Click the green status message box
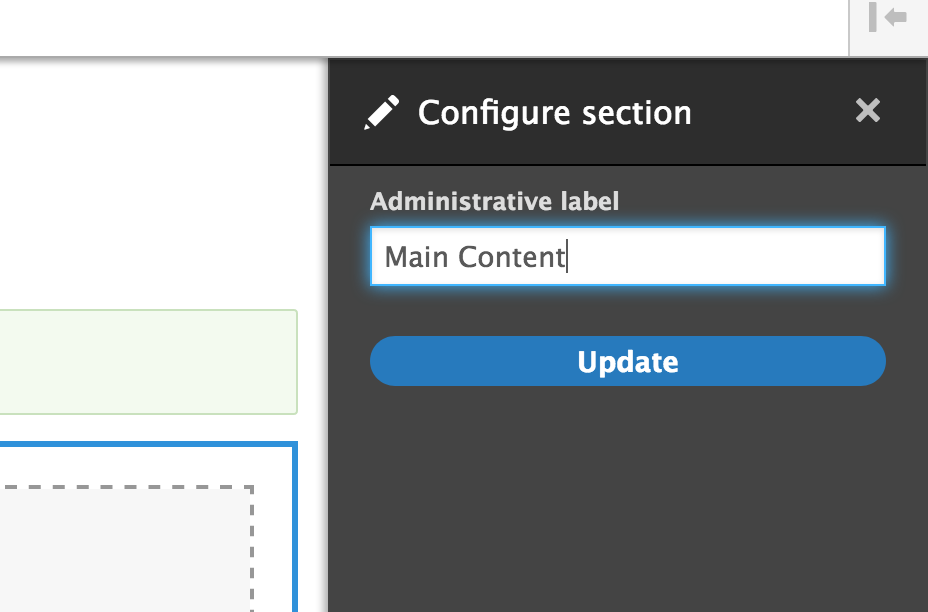This screenshot has height=612, width=928. [x=148, y=361]
